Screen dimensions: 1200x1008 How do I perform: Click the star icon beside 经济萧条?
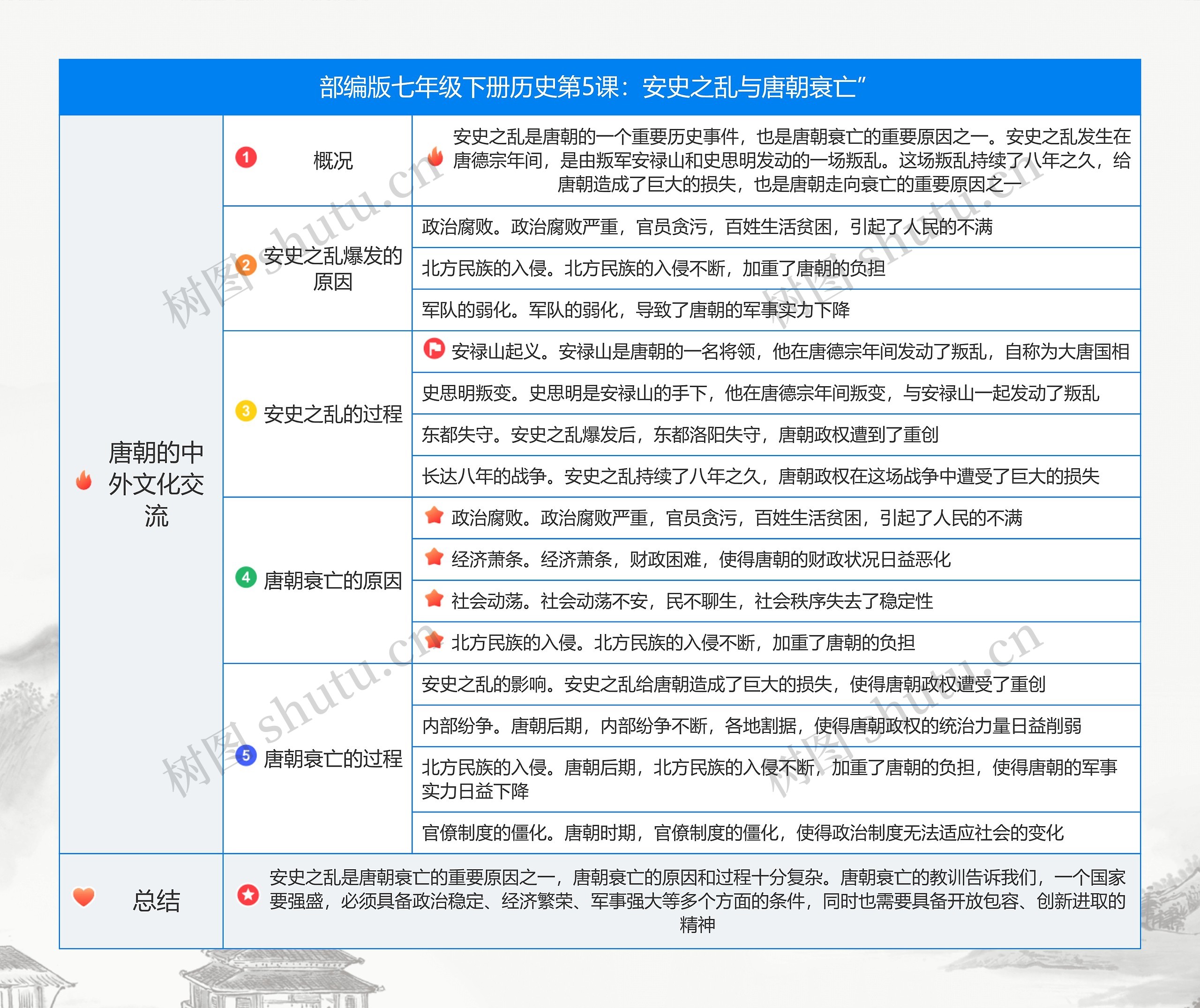coord(434,557)
